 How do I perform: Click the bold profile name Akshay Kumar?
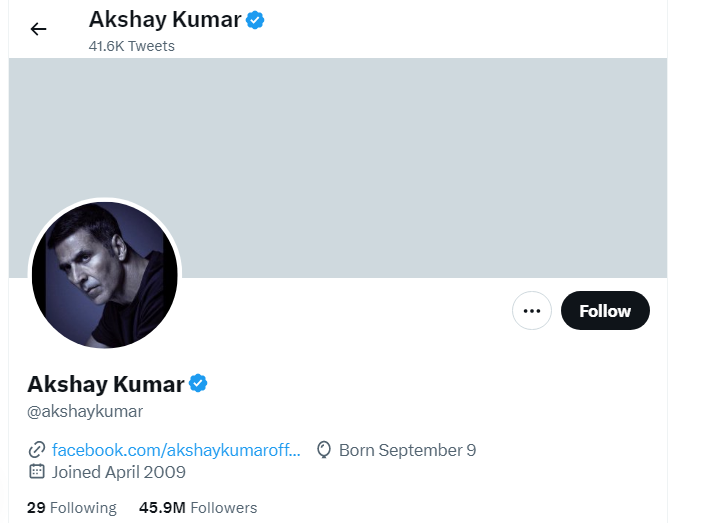(x=106, y=384)
